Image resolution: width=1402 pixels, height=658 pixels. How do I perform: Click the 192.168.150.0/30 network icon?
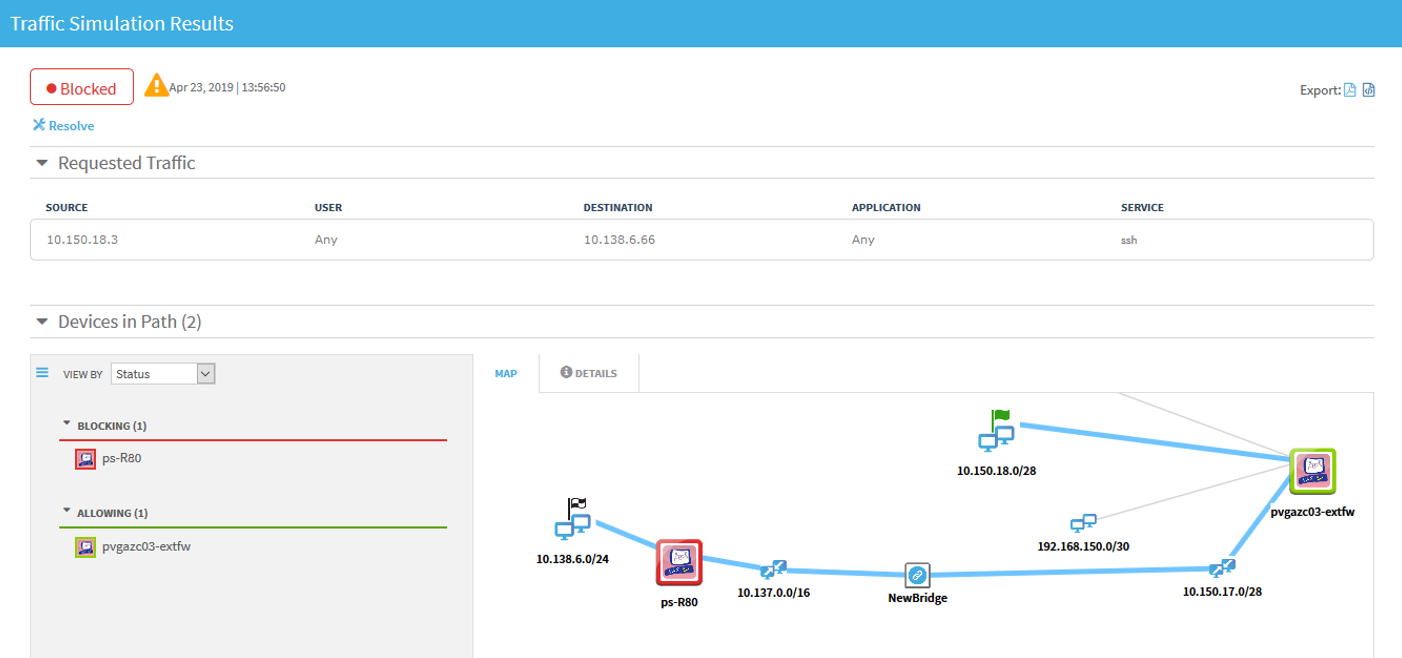point(1084,523)
